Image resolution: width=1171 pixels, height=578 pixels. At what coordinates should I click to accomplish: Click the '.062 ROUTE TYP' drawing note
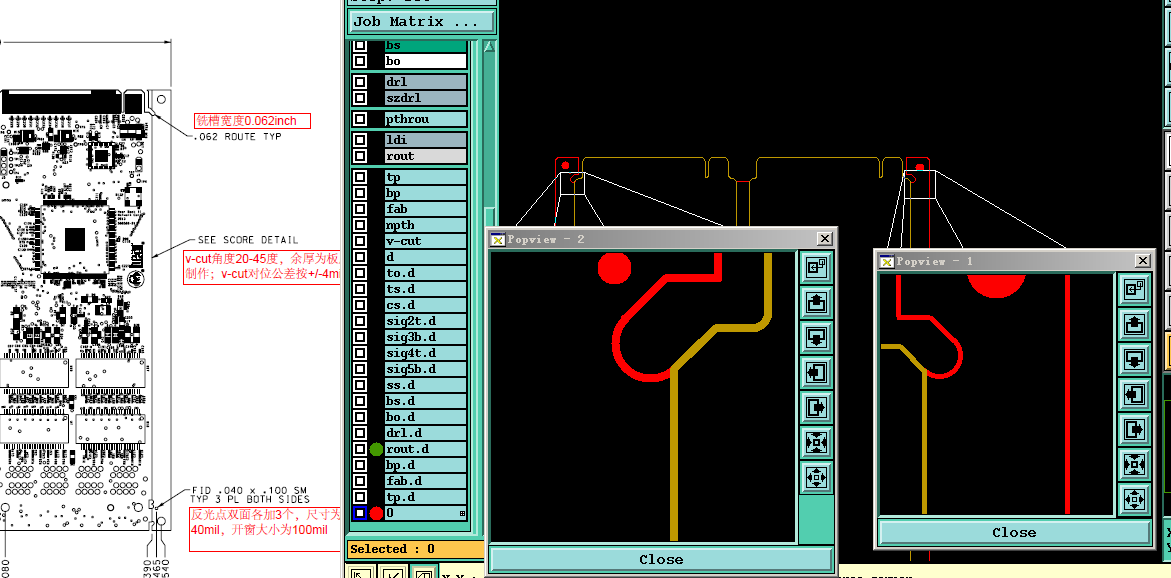click(237, 137)
